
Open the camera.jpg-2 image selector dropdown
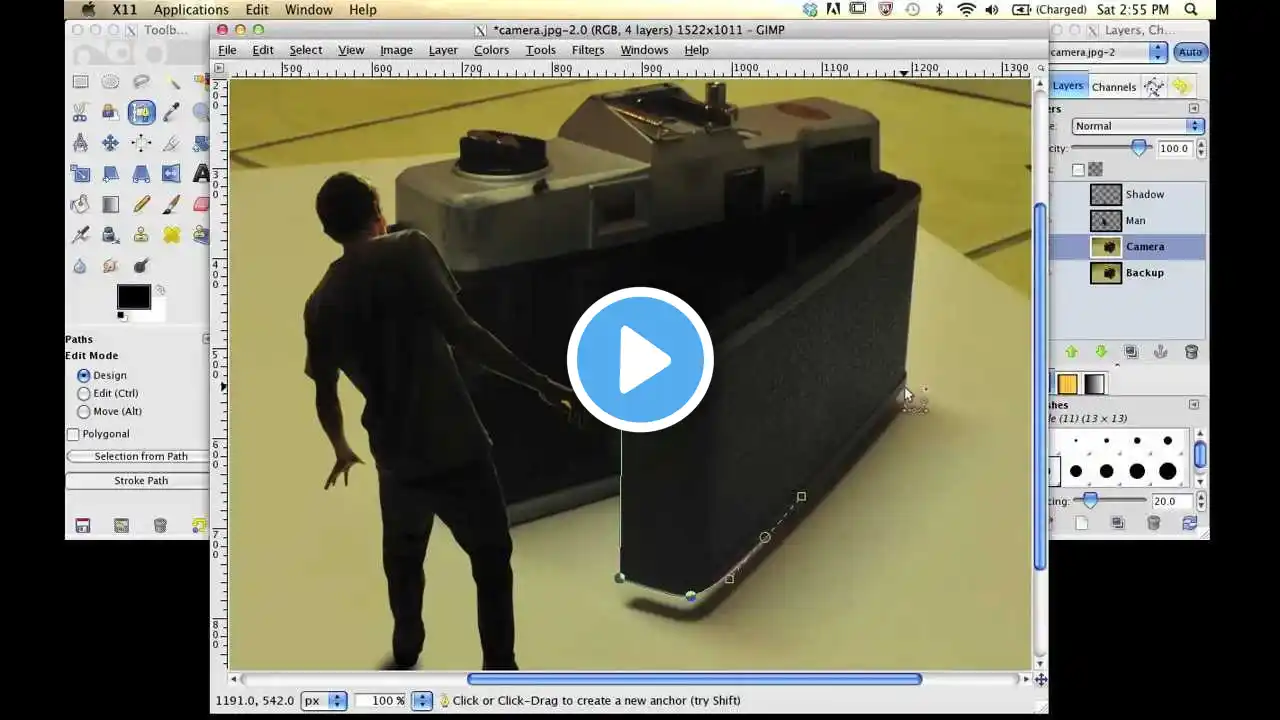pos(1107,52)
